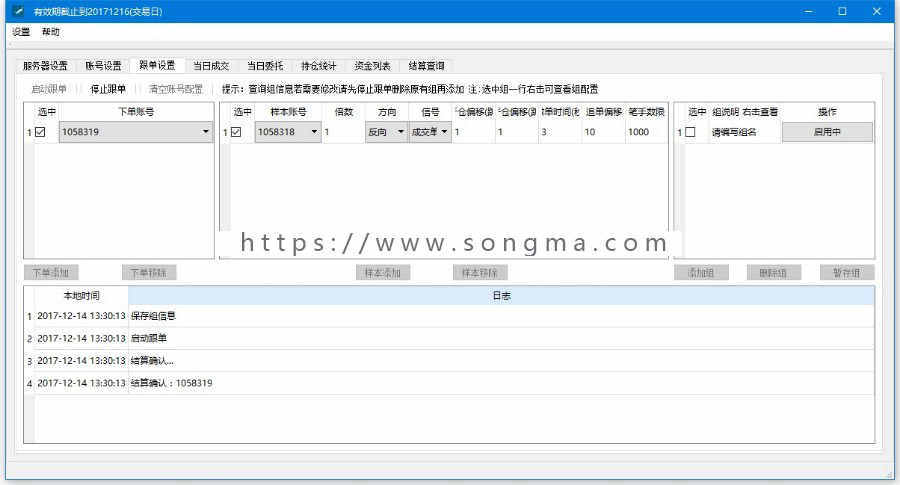Open the 设置 menu

point(21,32)
